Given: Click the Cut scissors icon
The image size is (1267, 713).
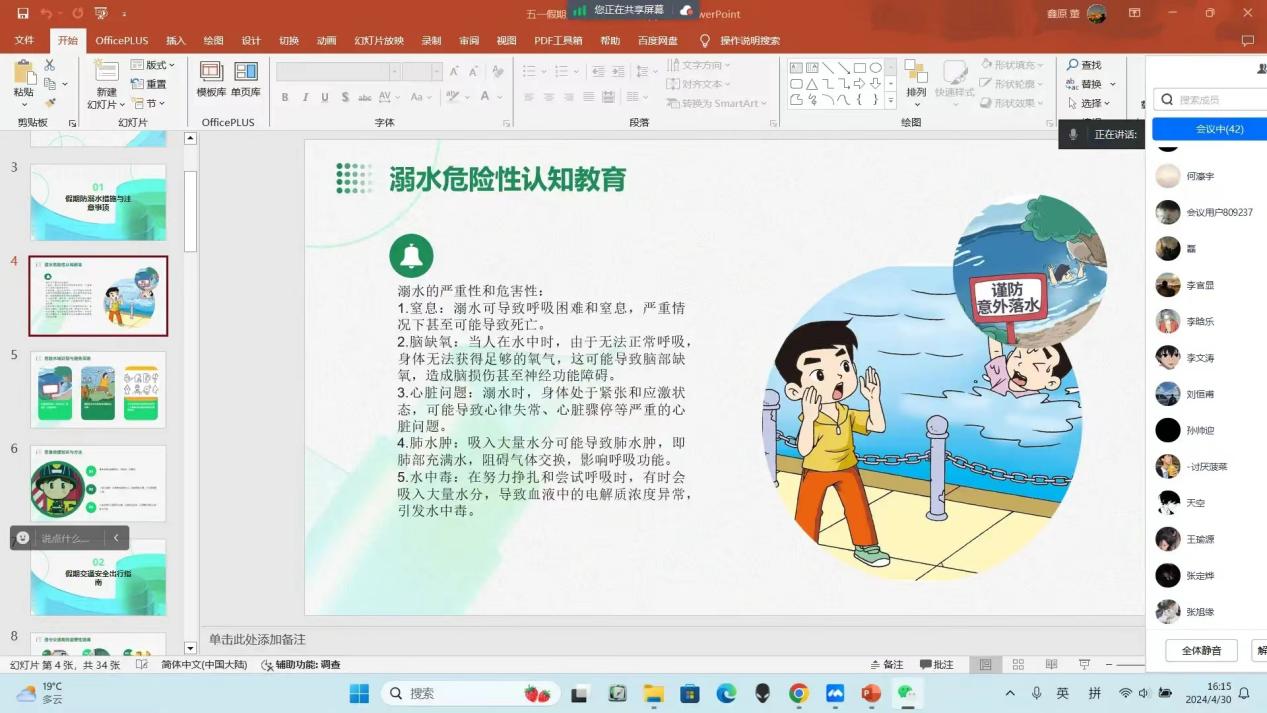Looking at the screenshot, I should pos(50,65).
